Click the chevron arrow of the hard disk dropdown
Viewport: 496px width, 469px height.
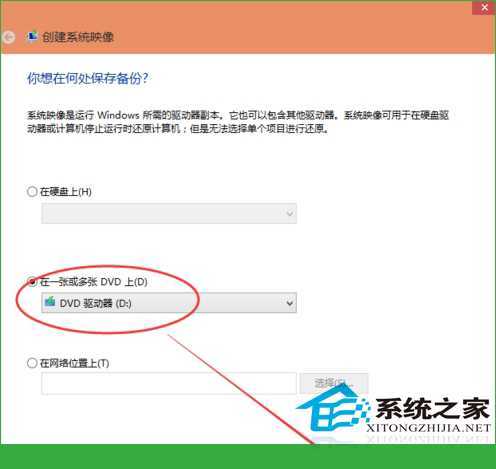[290, 213]
